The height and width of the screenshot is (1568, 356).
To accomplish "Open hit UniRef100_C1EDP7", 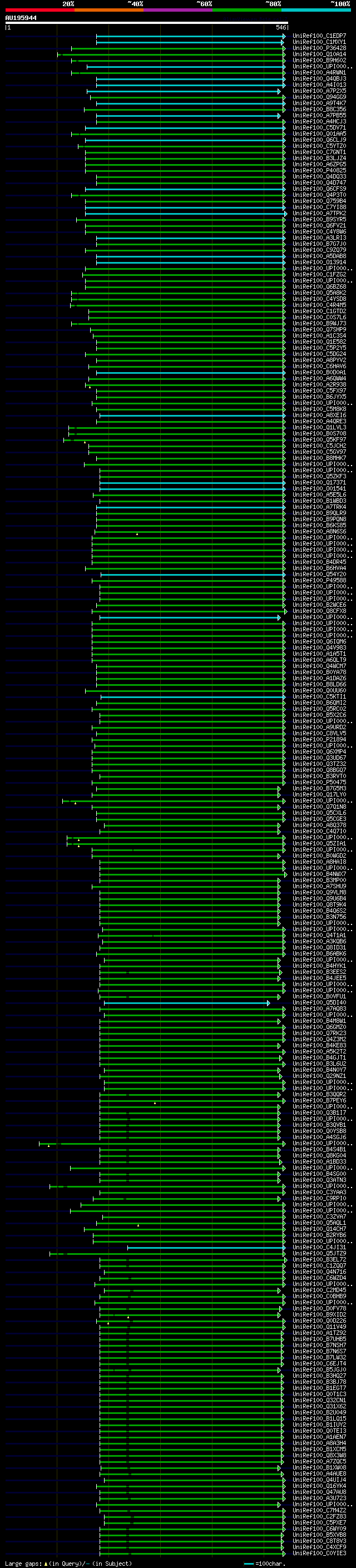I will pos(319,36).
